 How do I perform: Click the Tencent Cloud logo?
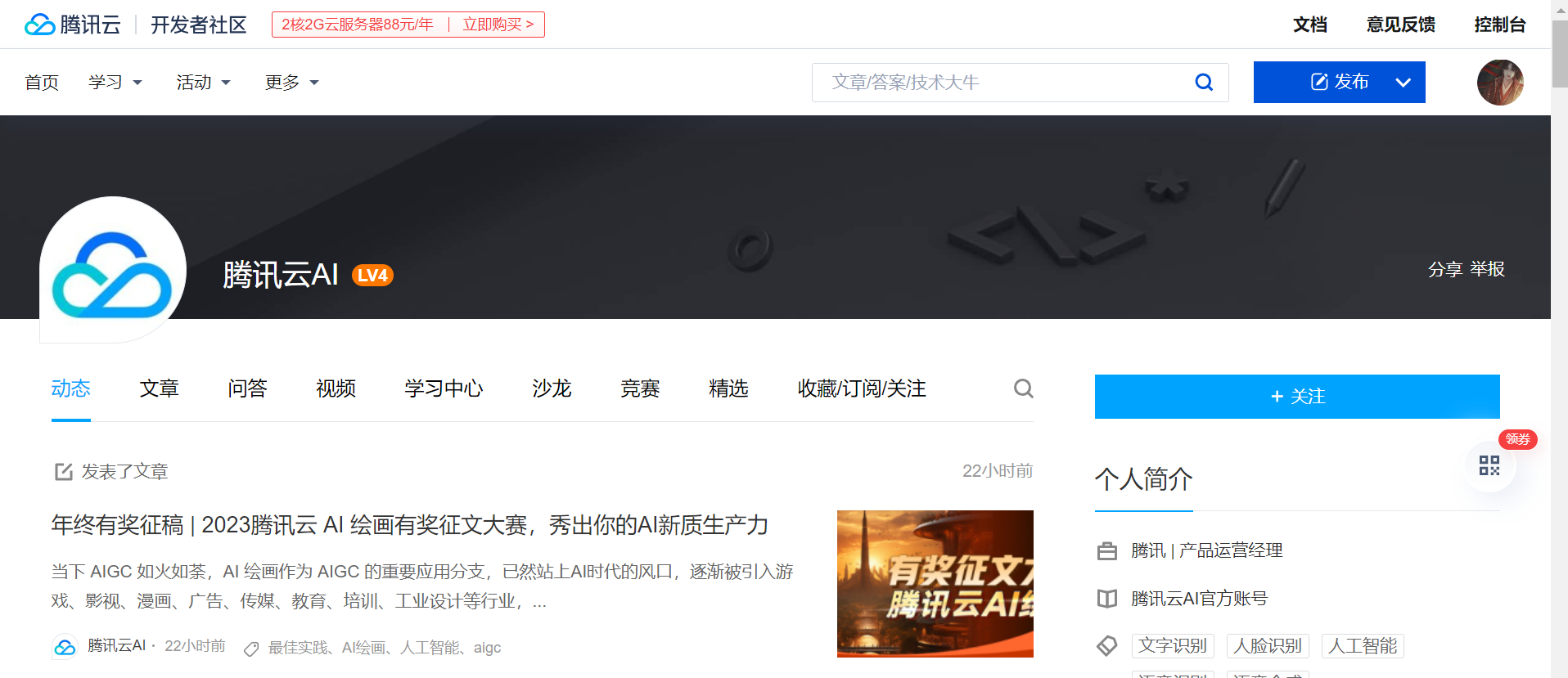72,25
